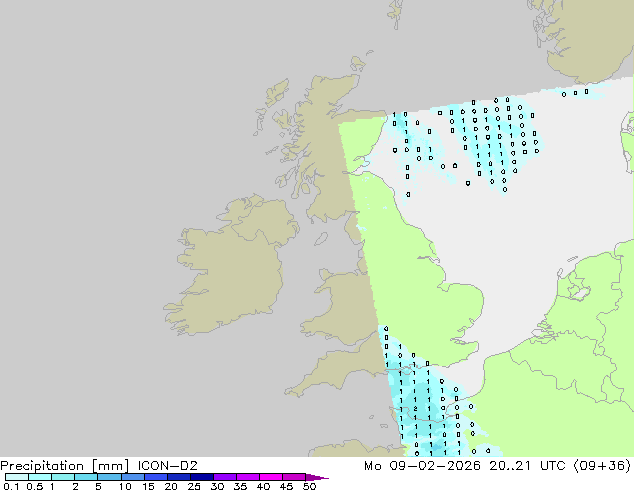Click the 'ICON-D2' model label
634x490 pixels.
pyautogui.click(x=167, y=466)
